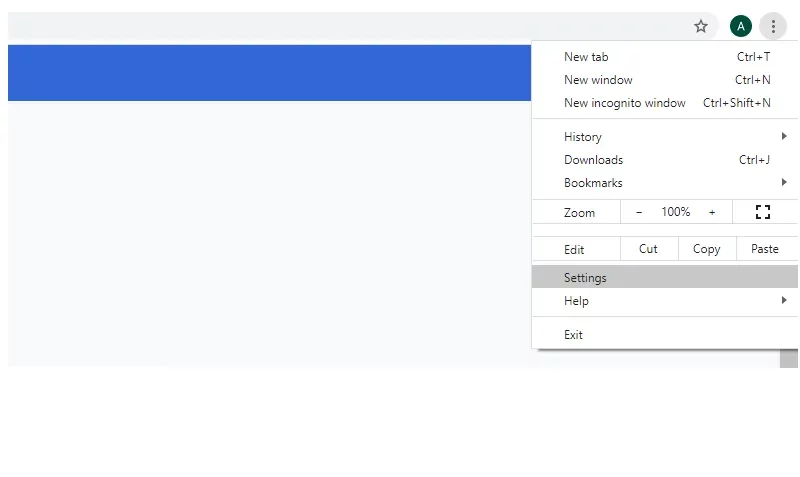Enter fullscreen using the square brackets icon

[763, 212]
